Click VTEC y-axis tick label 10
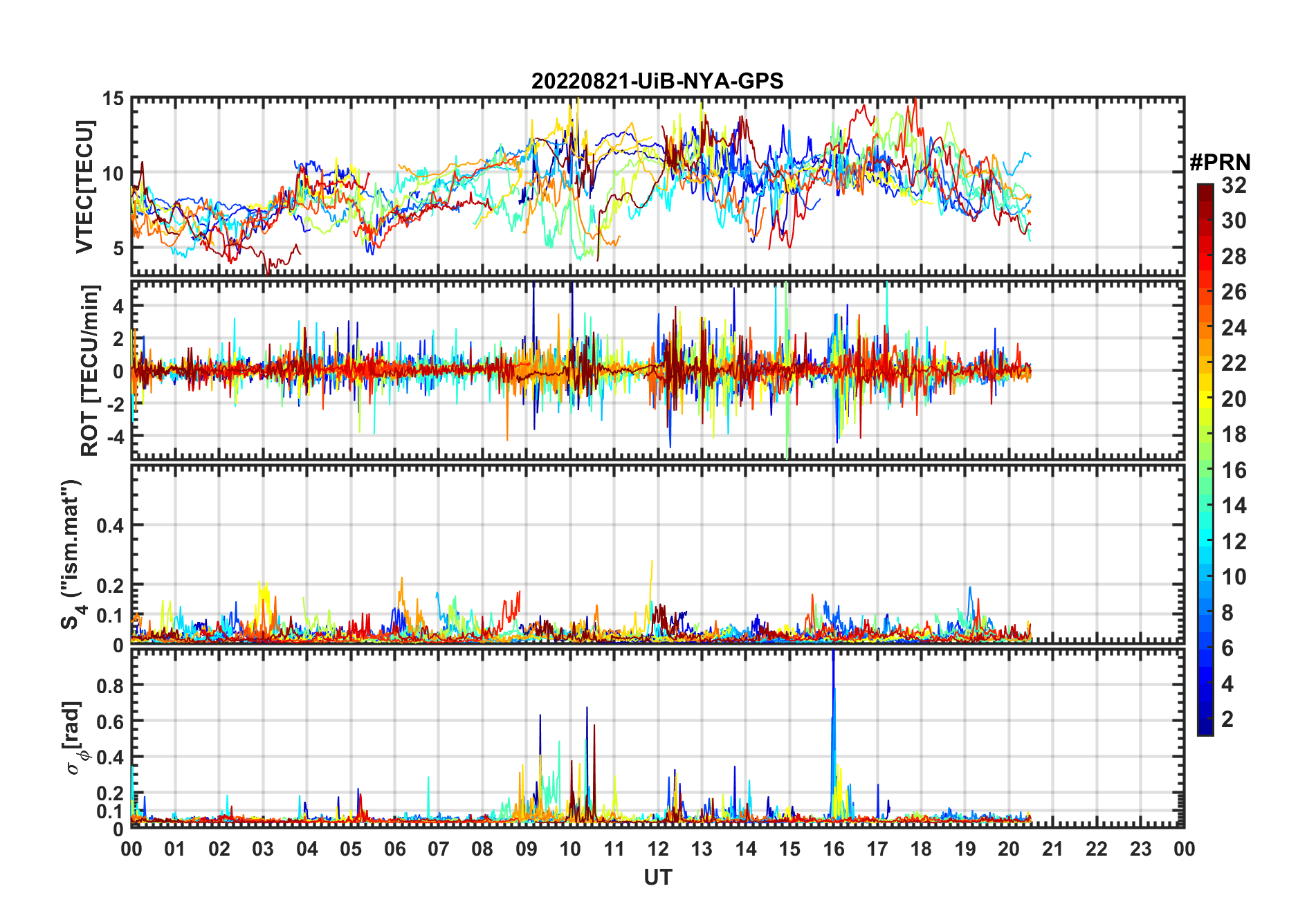The image size is (1316, 920). (113, 174)
